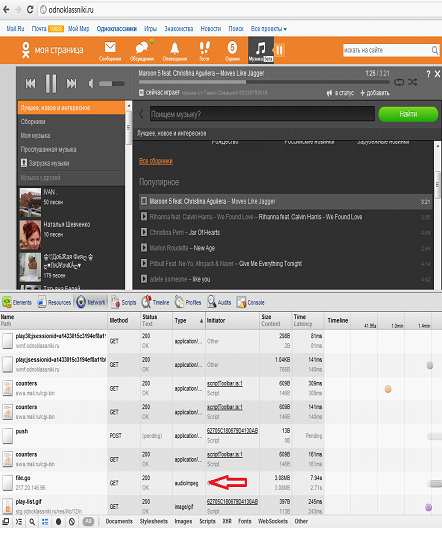
Task: Filter network requests by Images
Action: click(x=183, y=521)
